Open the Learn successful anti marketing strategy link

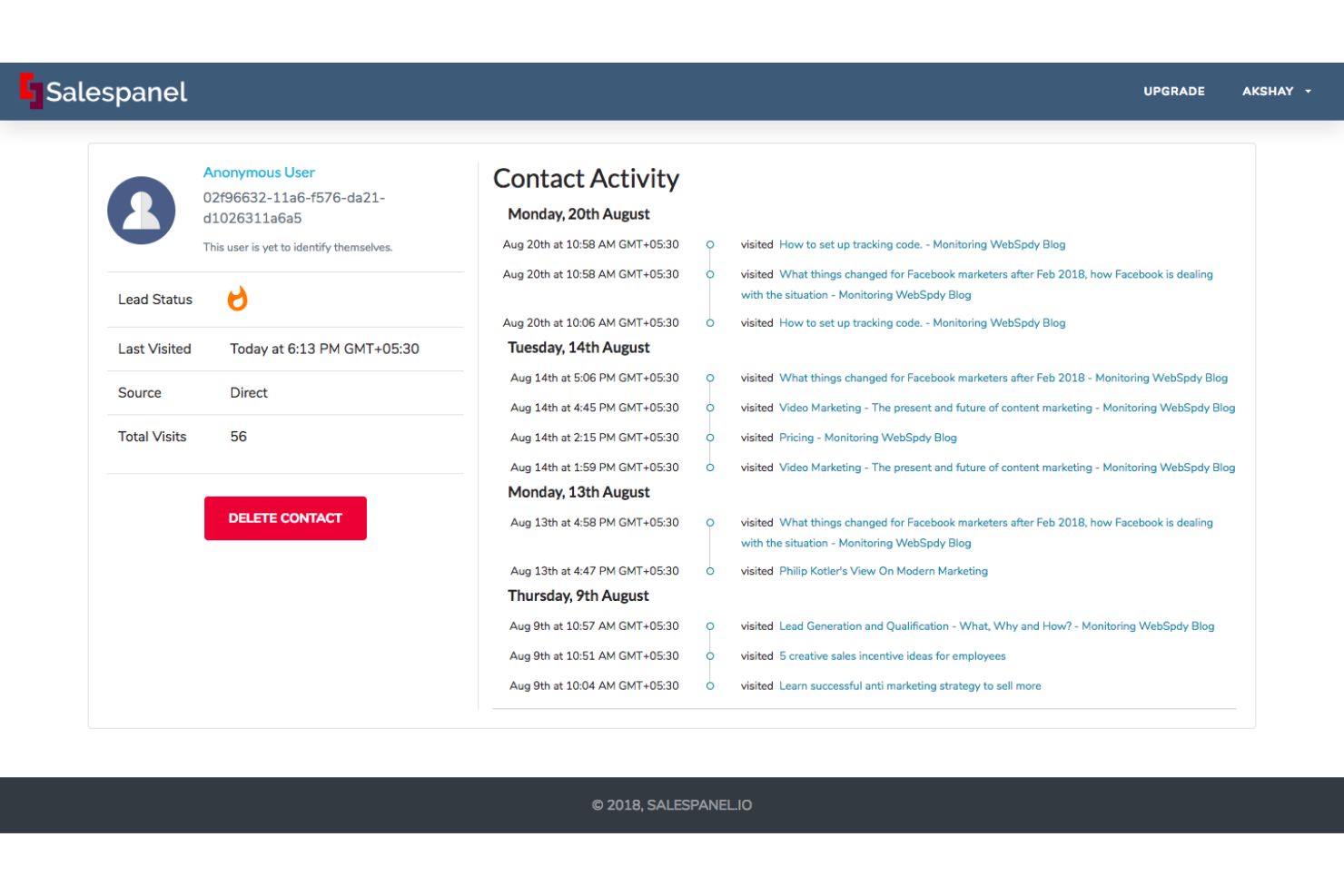(x=910, y=686)
